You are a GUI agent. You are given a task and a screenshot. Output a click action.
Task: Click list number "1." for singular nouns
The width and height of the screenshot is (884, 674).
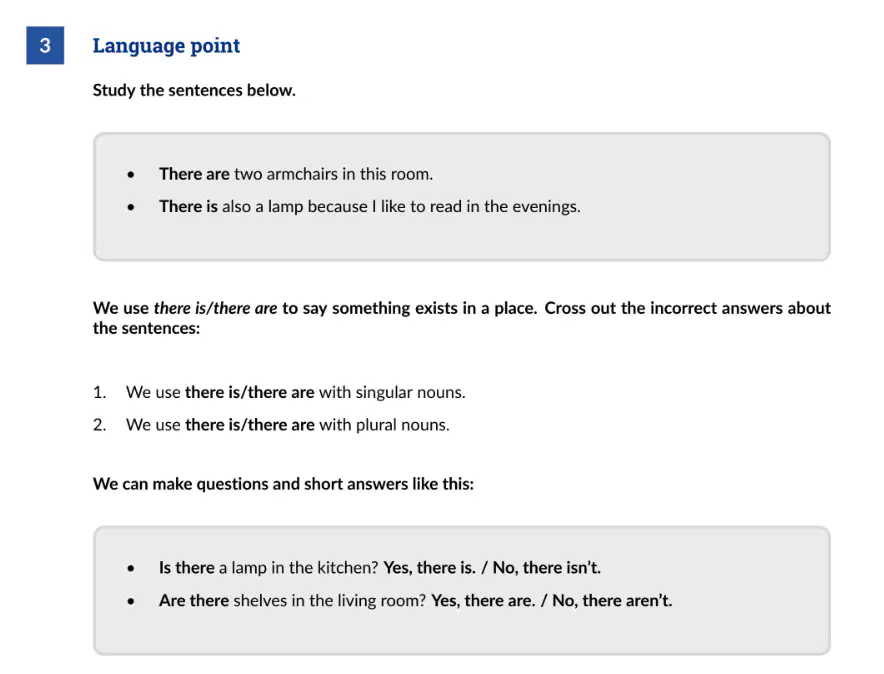pyautogui.click(x=100, y=392)
